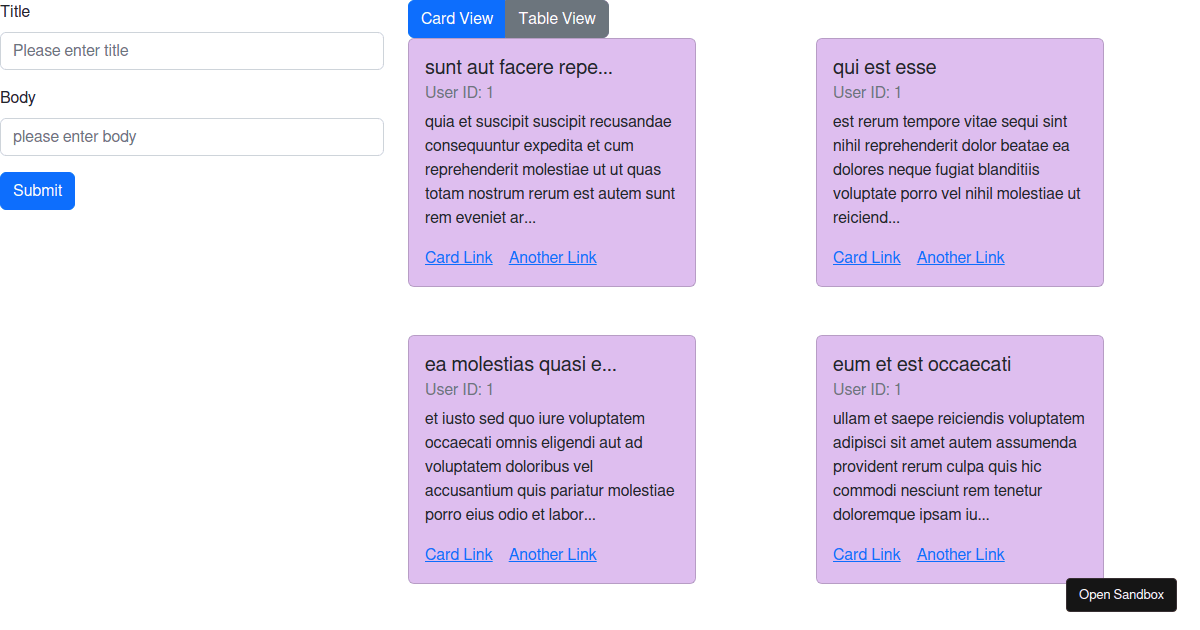Open Card Link on 'qui est esse' card
Viewport: 1200px width, 630px height.
coord(866,257)
